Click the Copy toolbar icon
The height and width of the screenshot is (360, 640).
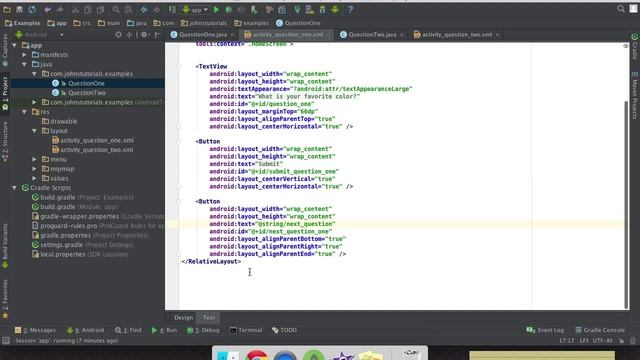coord(88,9)
